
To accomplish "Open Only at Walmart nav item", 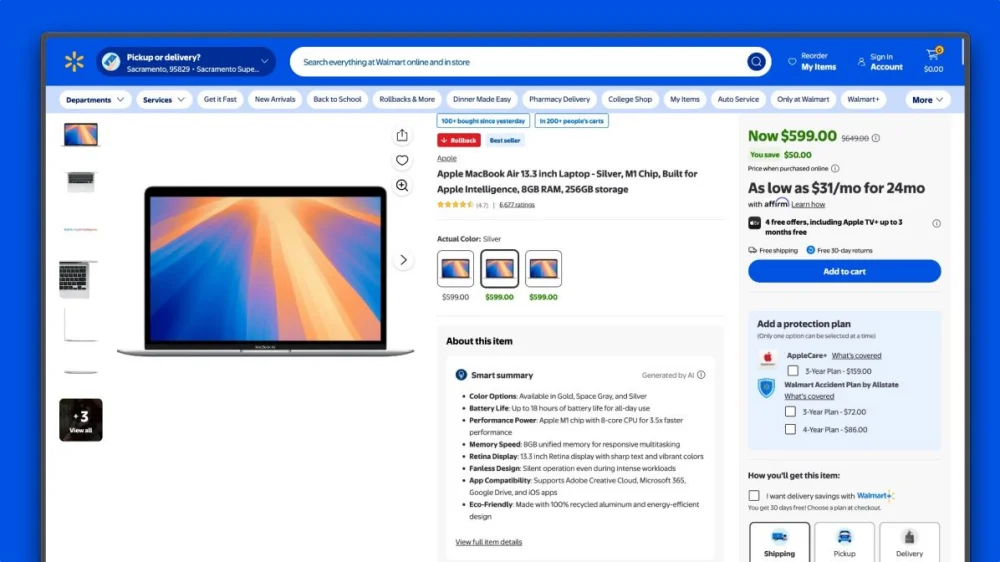I will pos(803,100).
